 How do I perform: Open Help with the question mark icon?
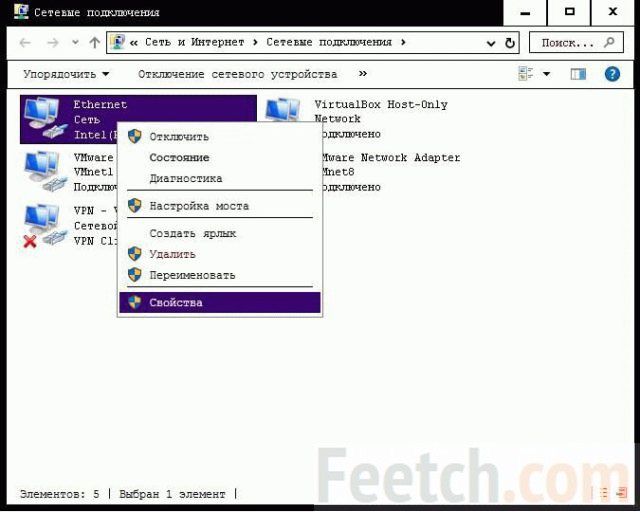point(612,74)
